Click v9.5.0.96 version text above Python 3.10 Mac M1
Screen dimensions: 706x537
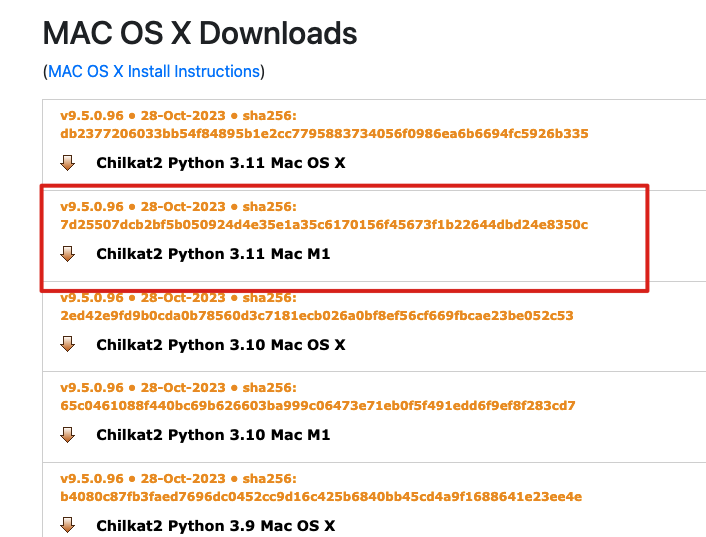[x=92, y=388]
